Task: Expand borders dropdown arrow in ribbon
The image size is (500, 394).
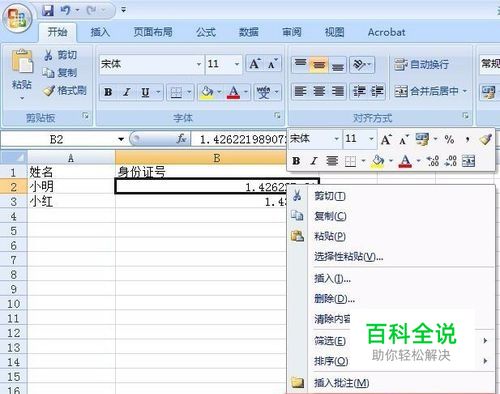Action: click(x=189, y=92)
